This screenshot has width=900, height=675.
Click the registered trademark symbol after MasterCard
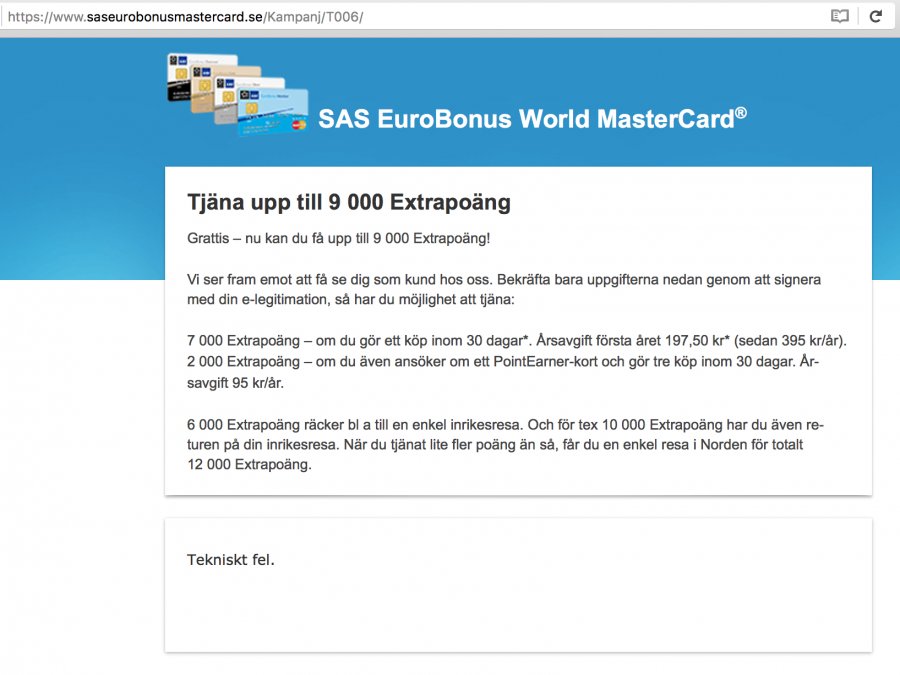click(x=741, y=113)
